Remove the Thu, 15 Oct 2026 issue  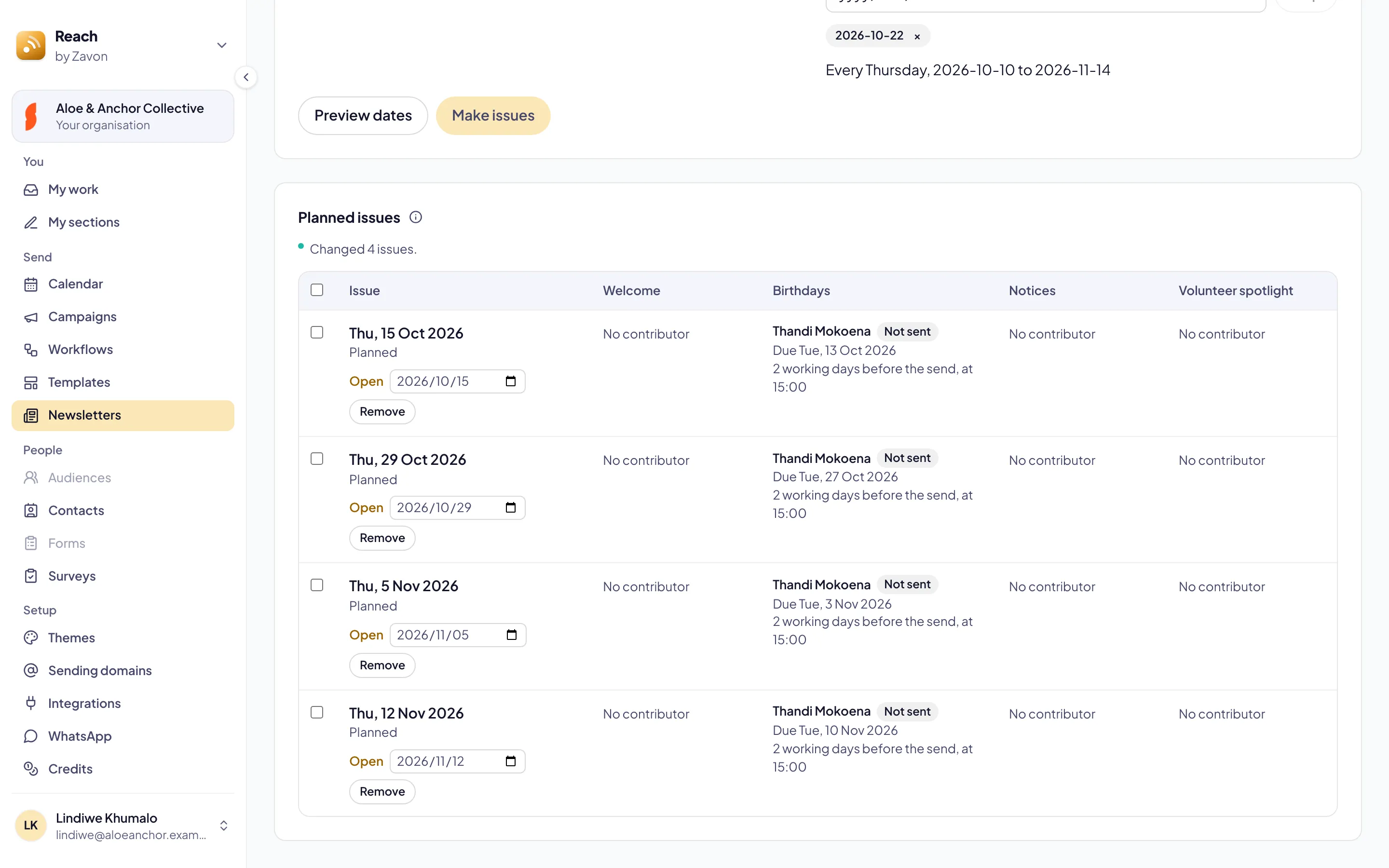(382, 412)
